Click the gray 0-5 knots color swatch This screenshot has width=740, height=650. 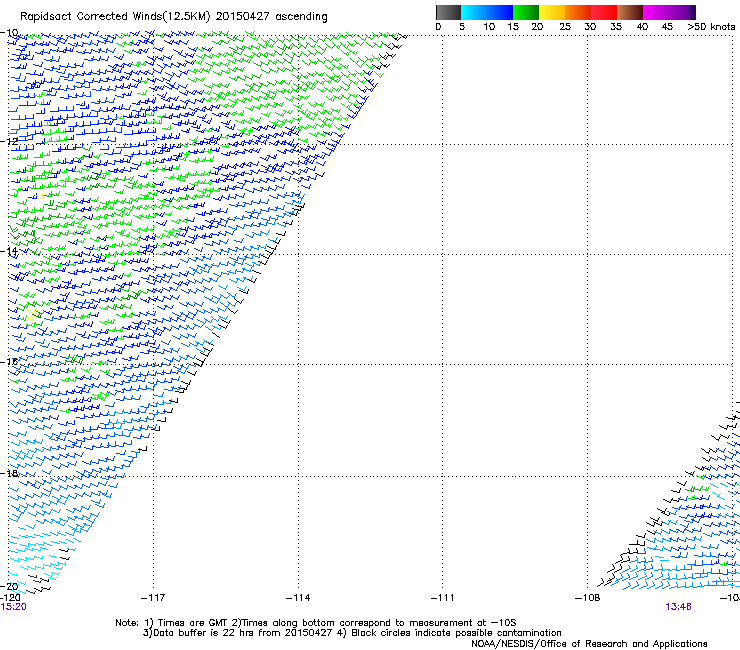448,12
